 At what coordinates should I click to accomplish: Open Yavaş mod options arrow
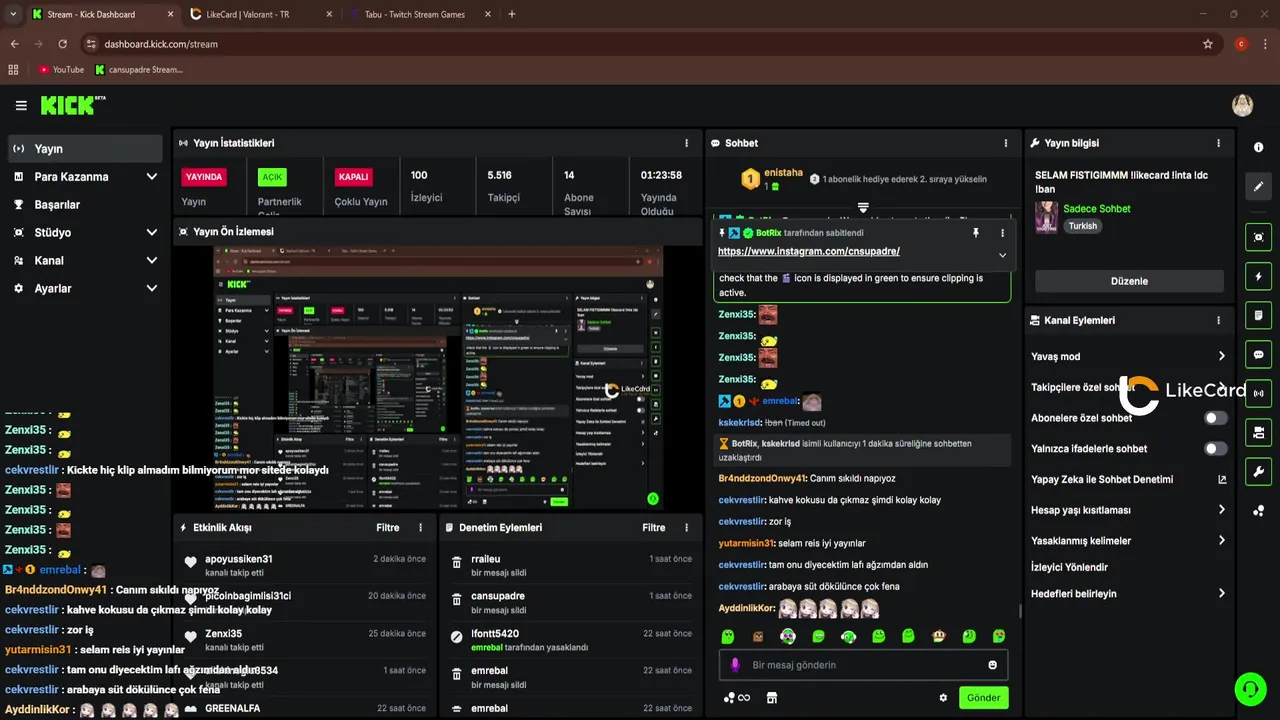coord(1221,356)
